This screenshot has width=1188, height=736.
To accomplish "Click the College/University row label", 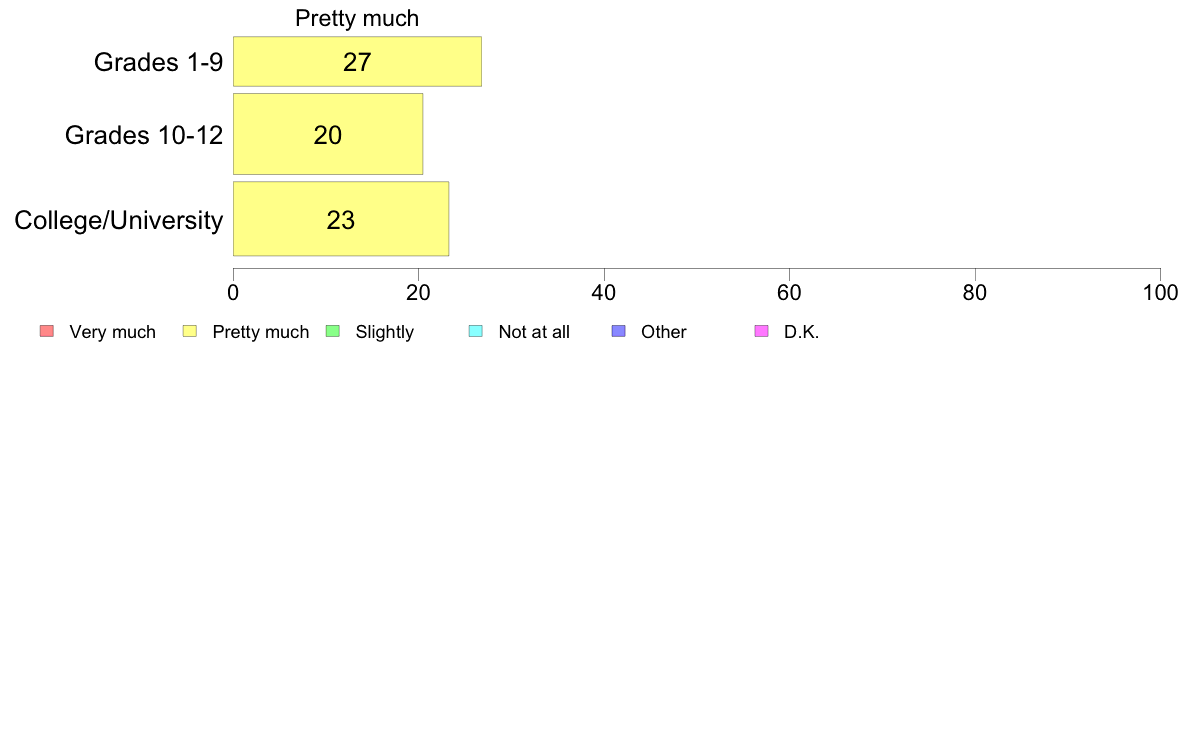I will tap(119, 220).
